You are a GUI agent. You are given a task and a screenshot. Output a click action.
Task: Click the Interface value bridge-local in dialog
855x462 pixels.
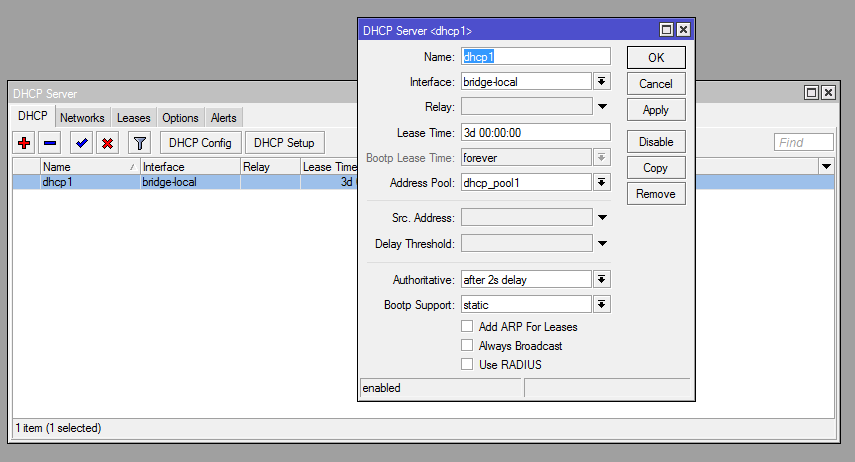click(527, 82)
